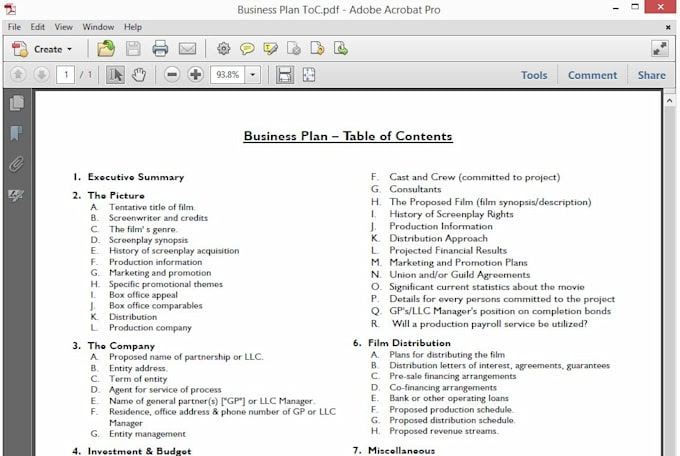Add a sticky note comment via the speech bubble icon
Image resolution: width=680 pixels, height=456 pixels.
(x=247, y=49)
